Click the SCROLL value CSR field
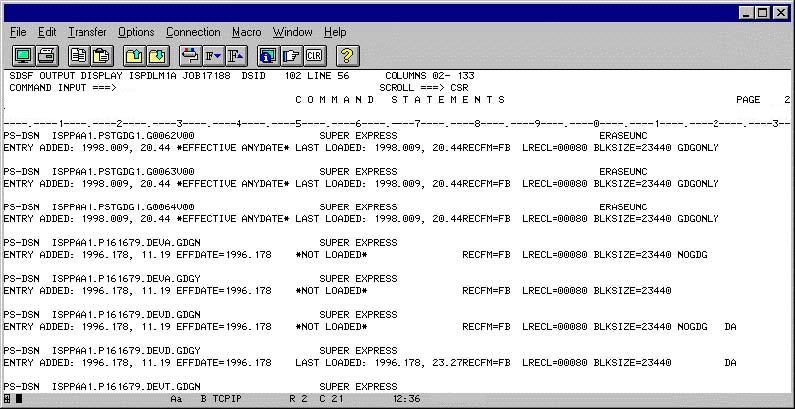 [459, 88]
